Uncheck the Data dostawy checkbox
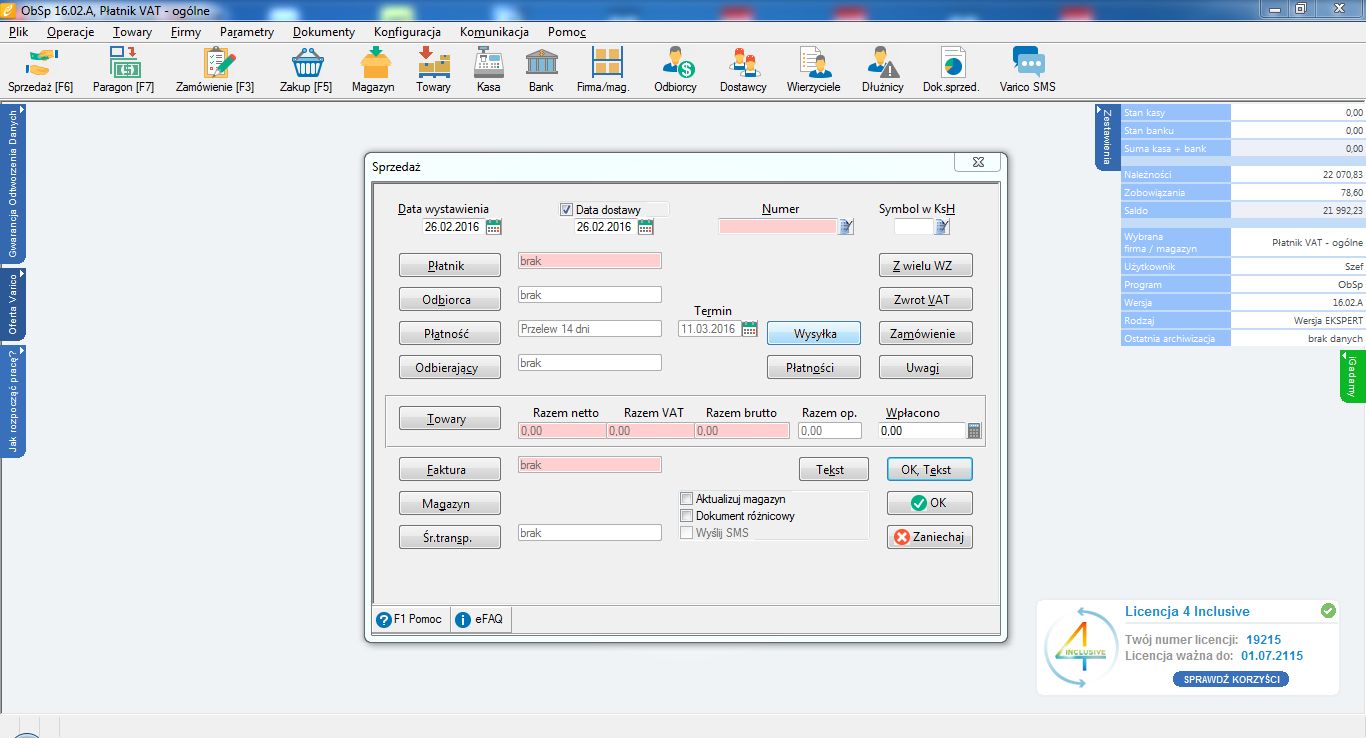The width and height of the screenshot is (1366, 738). [x=566, y=210]
